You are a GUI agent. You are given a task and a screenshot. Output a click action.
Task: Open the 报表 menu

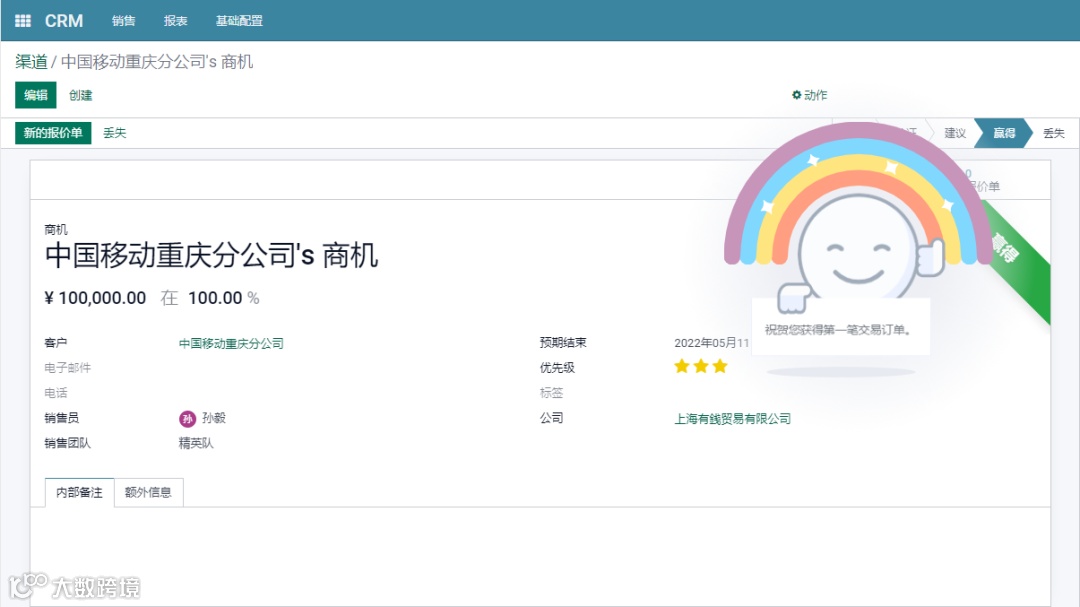(x=176, y=21)
